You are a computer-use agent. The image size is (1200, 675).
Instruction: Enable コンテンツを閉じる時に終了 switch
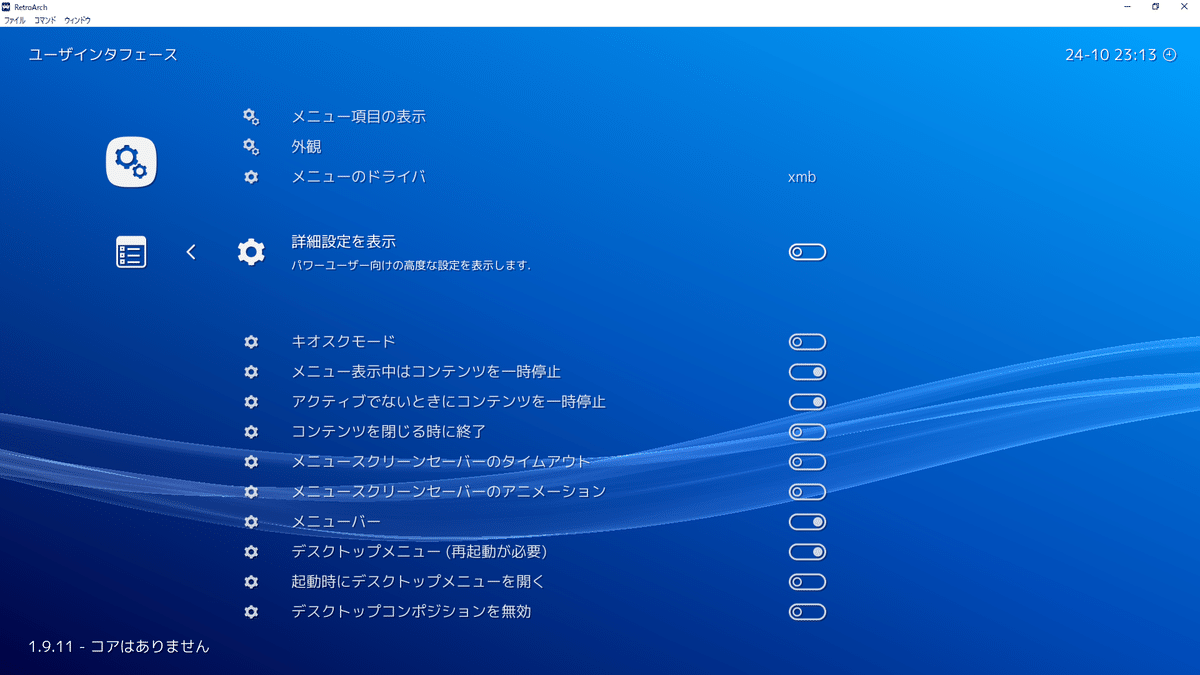[x=807, y=432]
